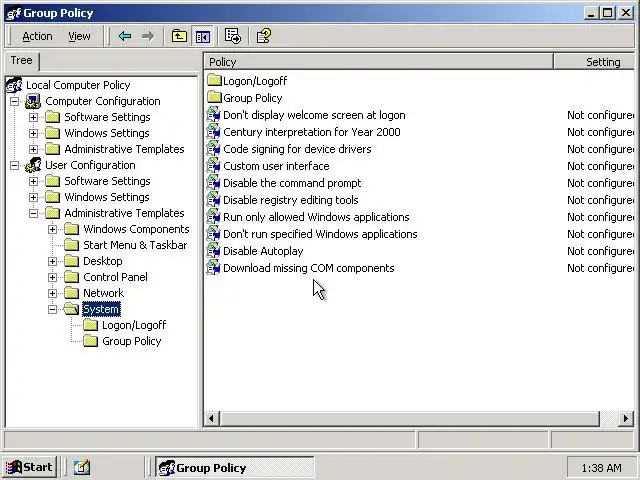
Task: Collapse Administrative Templates under User Configuration
Action: (x=33, y=213)
